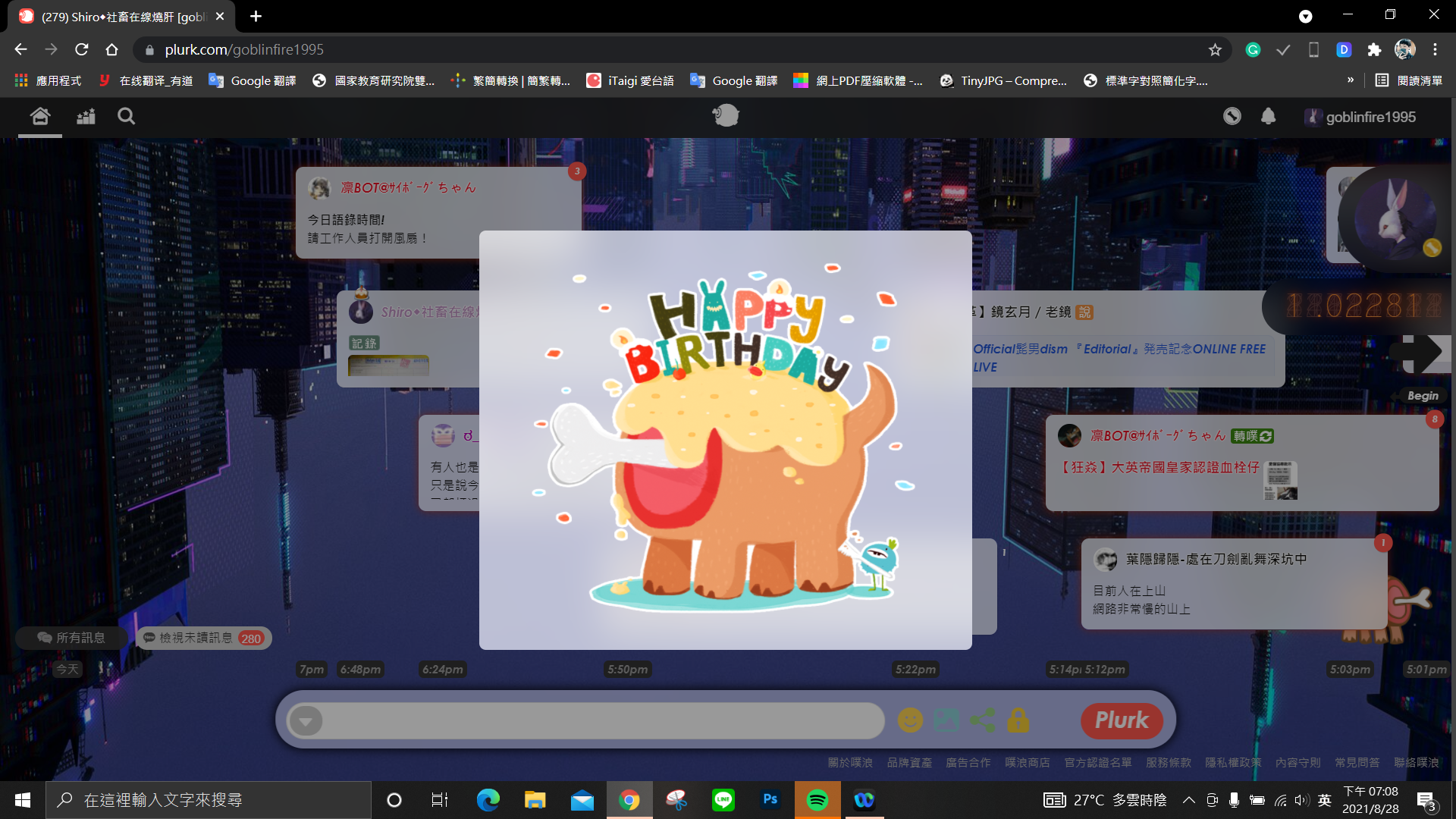Viewport: 1456px width, 819px height.
Task: Click the round icon left of the bell
Action: coord(1232,116)
